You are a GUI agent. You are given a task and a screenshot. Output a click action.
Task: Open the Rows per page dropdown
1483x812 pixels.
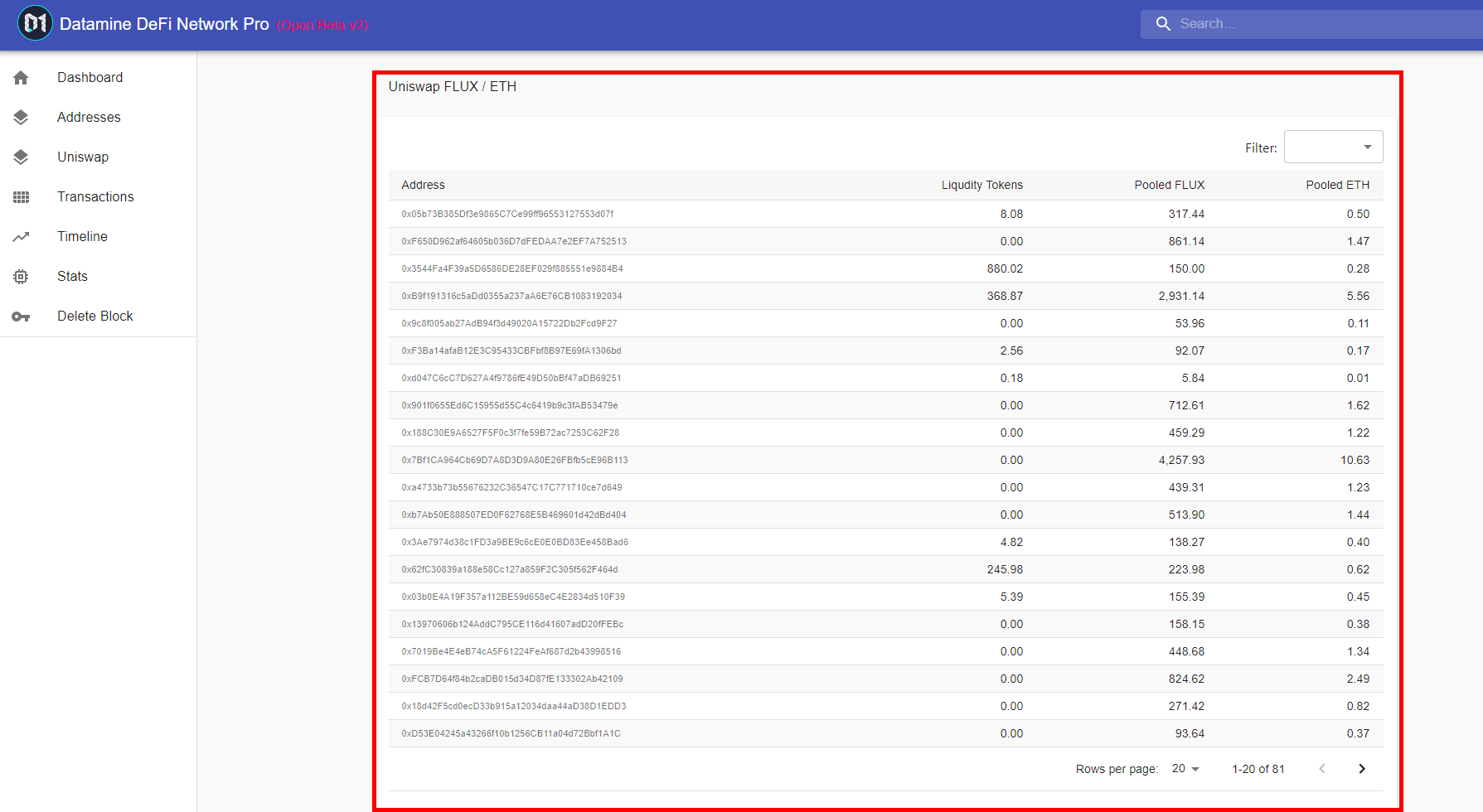point(1185,769)
